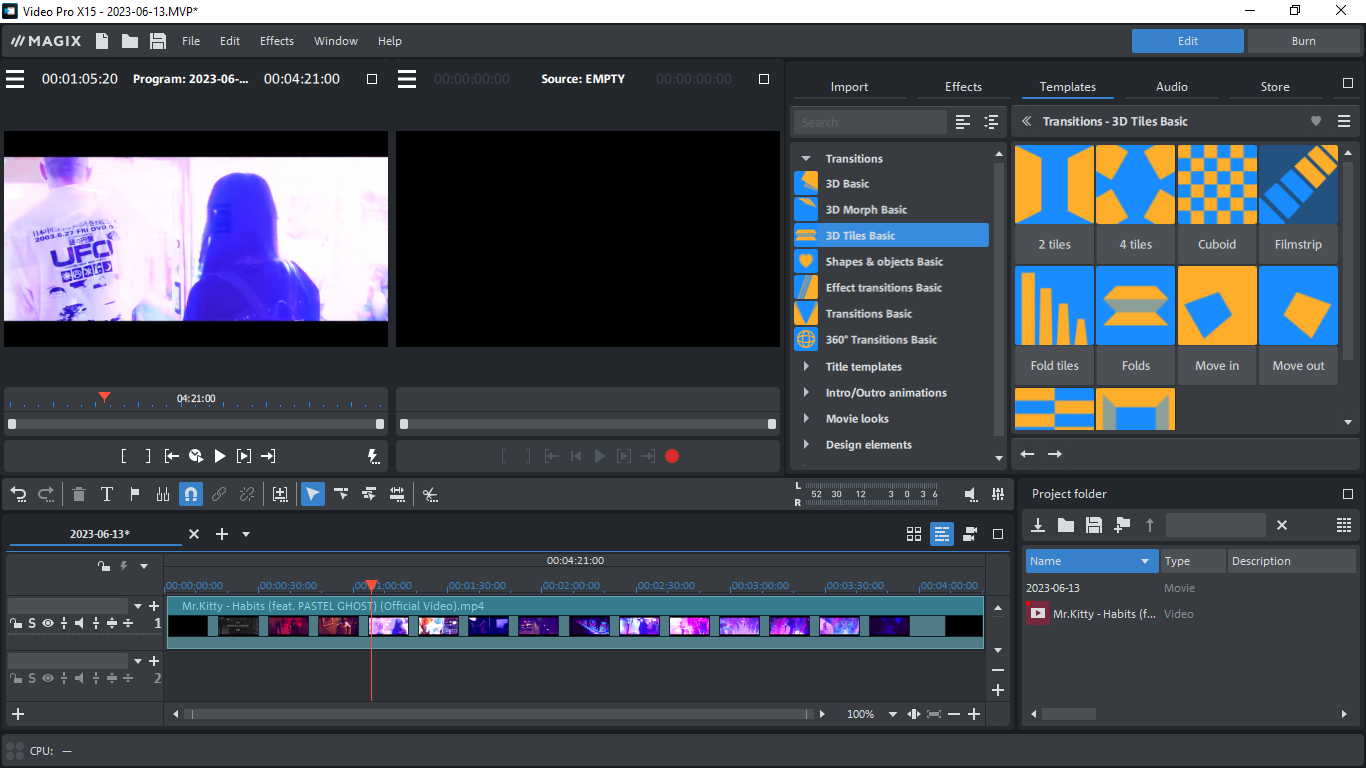1366x768 pixels.
Task: Click the red playhead marker on timeline ruler
Action: [x=371, y=585]
